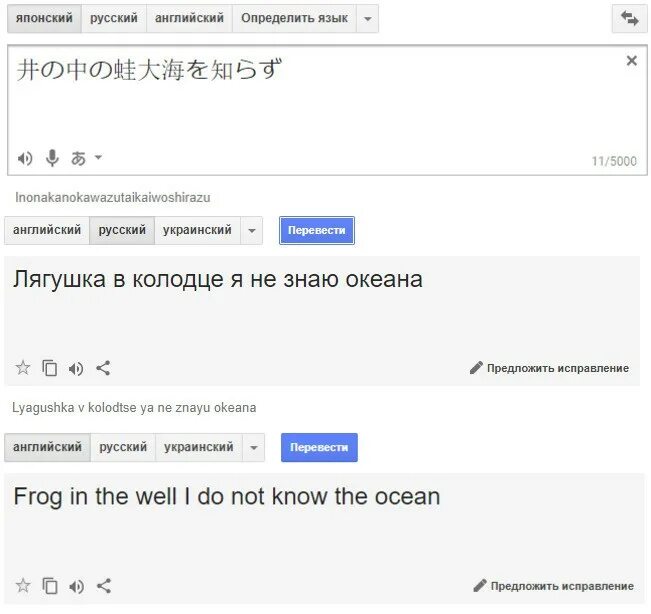Swap source and target languages
The width and height of the screenshot is (651, 614).
[x=629, y=18]
